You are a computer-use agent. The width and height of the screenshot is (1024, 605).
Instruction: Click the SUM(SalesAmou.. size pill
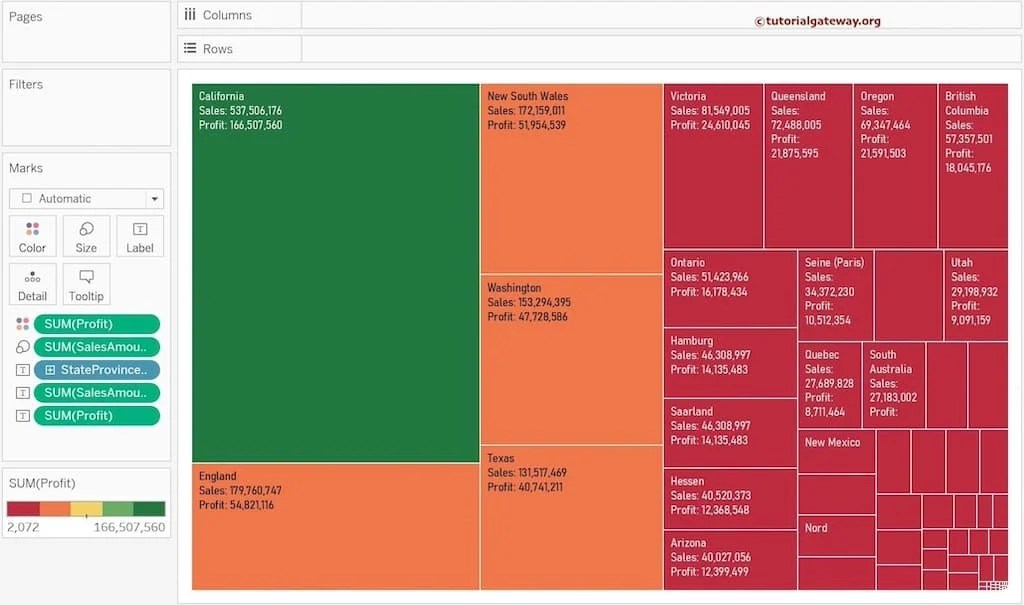(96, 346)
